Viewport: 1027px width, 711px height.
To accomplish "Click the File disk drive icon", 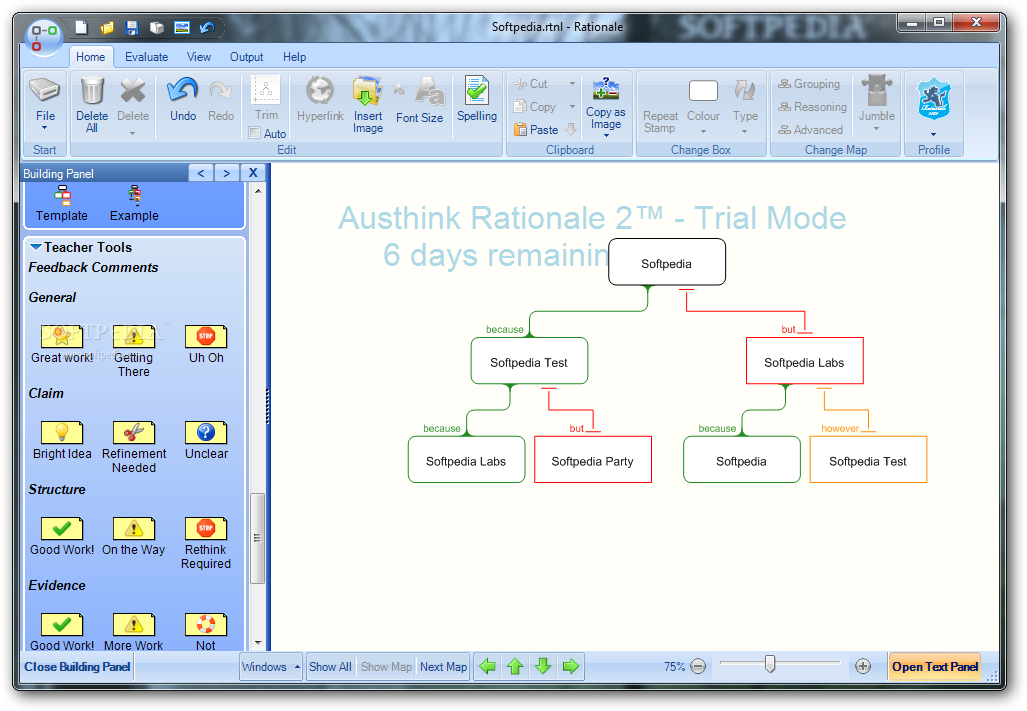I will [x=45, y=90].
